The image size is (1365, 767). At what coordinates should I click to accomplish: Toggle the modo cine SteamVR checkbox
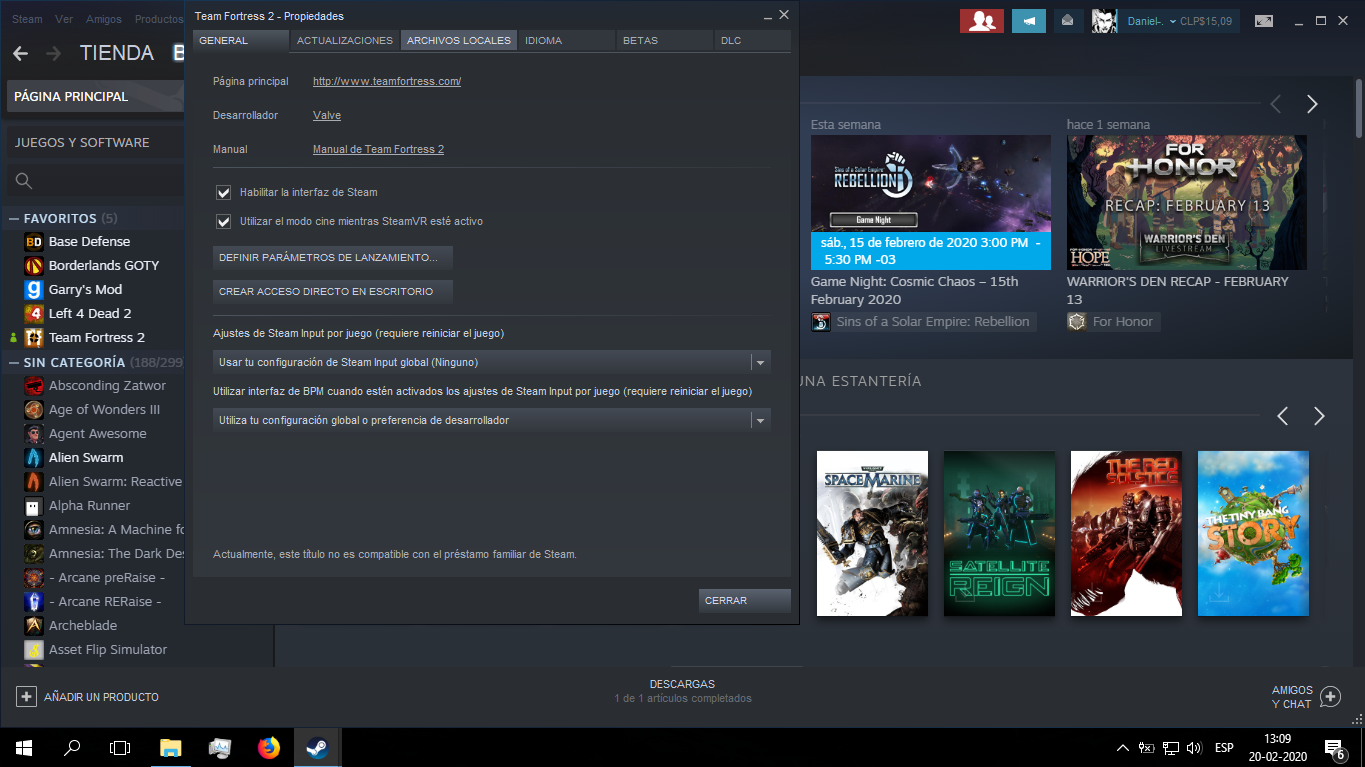pos(224,221)
